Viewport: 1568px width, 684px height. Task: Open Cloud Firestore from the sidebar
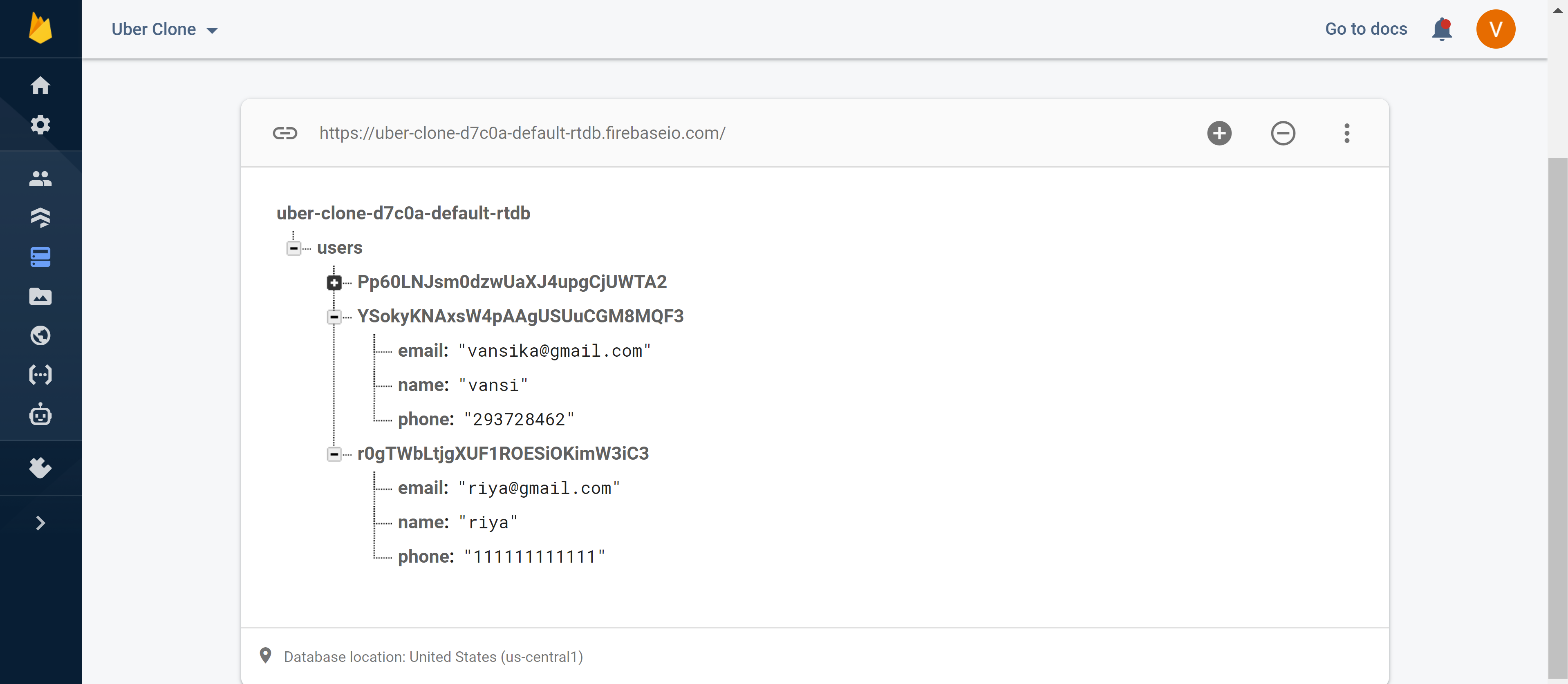click(40, 217)
